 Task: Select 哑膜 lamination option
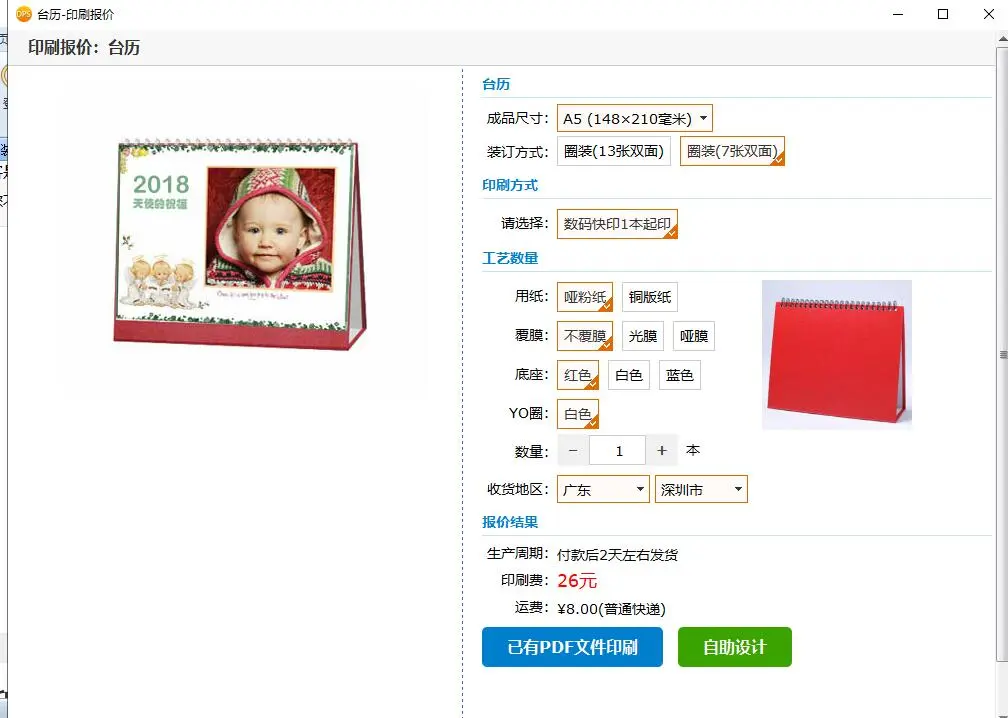694,336
